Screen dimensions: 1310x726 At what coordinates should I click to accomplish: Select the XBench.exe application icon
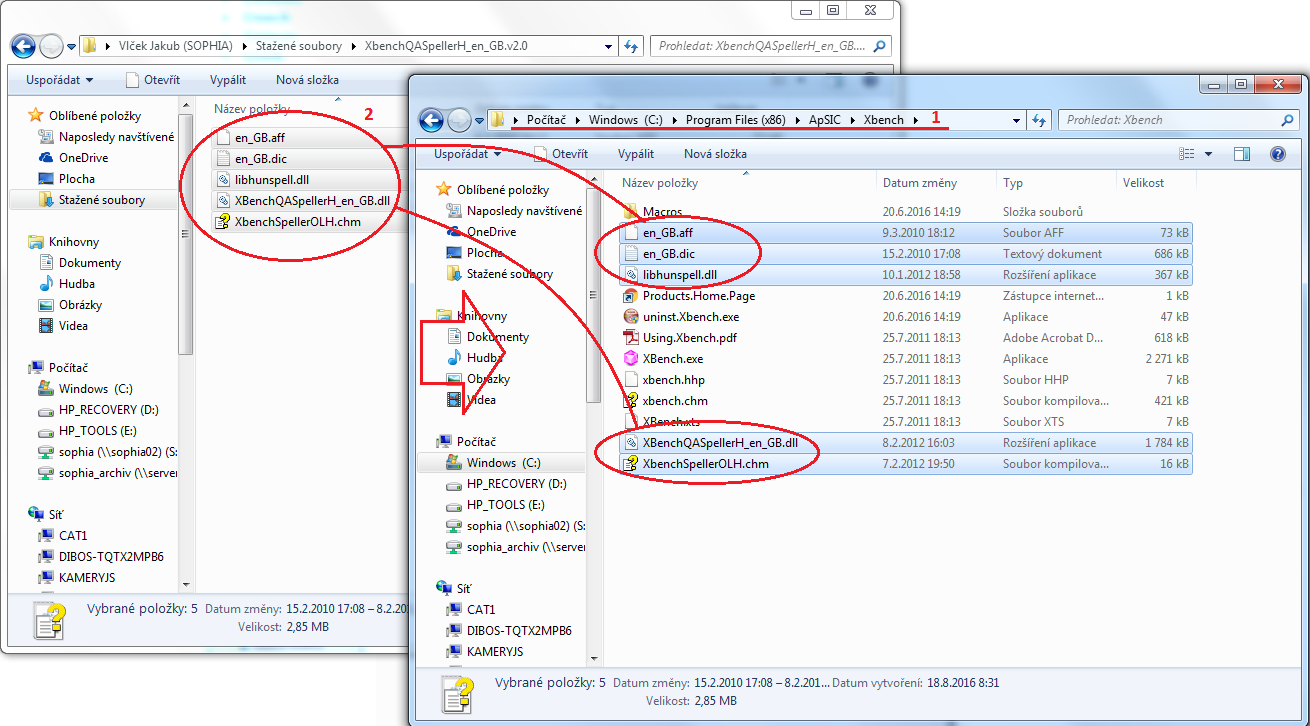pyautogui.click(x=631, y=359)
